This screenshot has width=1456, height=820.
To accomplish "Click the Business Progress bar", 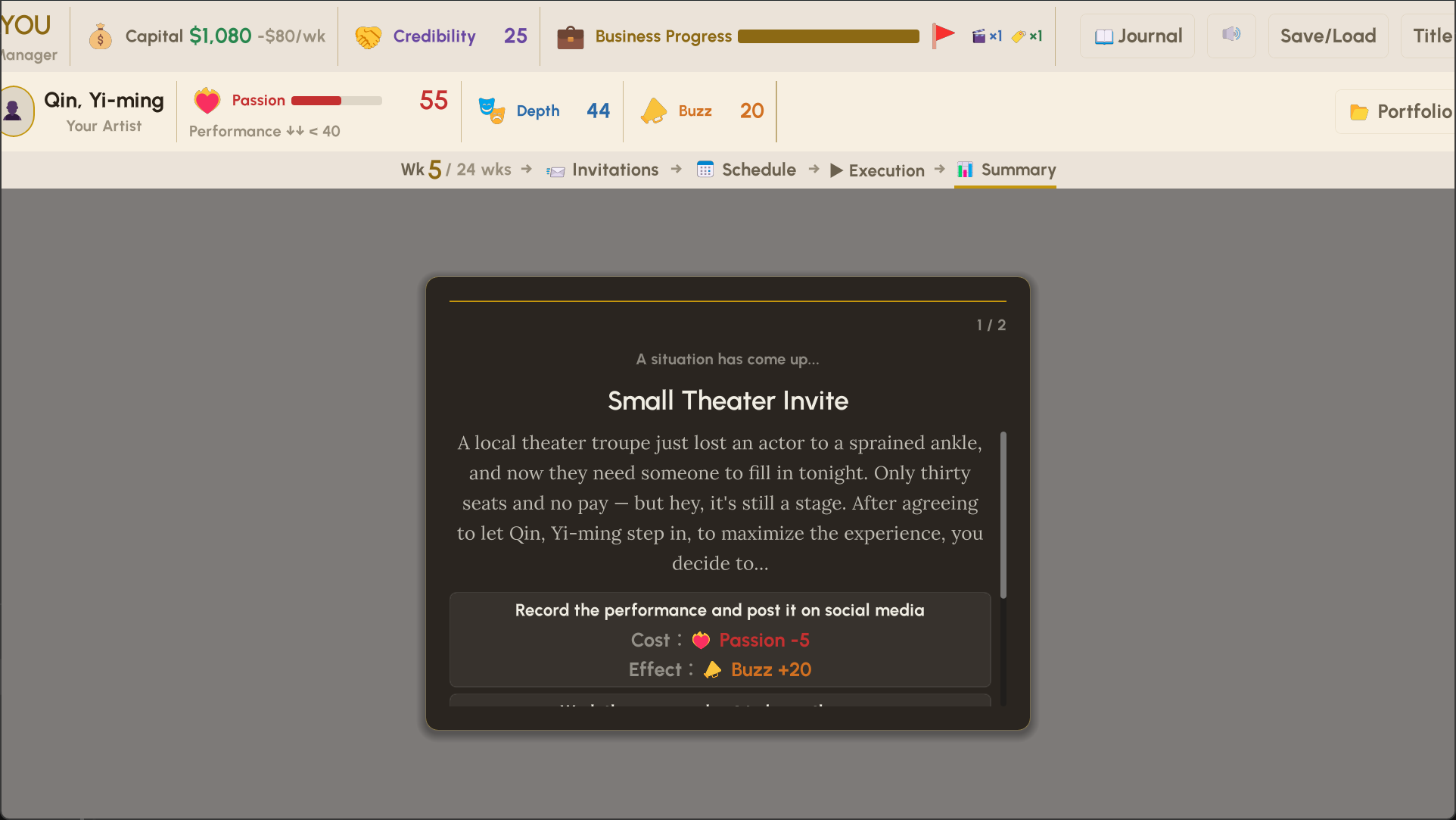I will click(828, 36).
